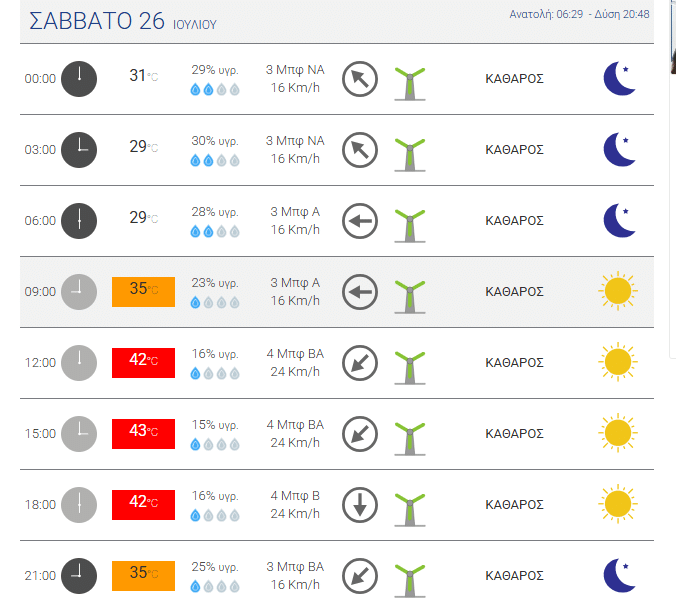Click the 4 Μπφ Β wind text at 18:00
The width and height of the screenshot is (676, 603).
pyautogui.click(x=295, y=496)
